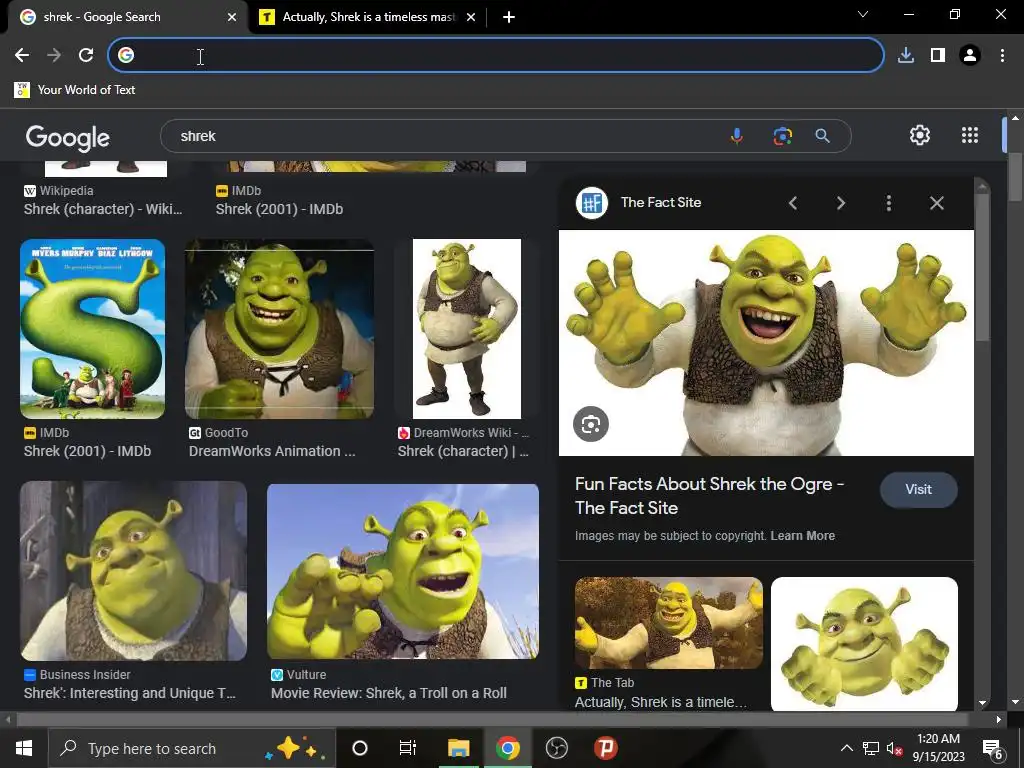This screenshot has height=768, width=1024.
Task: Switch to the Actually, Shrek is a timeless tab
Action: coord(366,18)
